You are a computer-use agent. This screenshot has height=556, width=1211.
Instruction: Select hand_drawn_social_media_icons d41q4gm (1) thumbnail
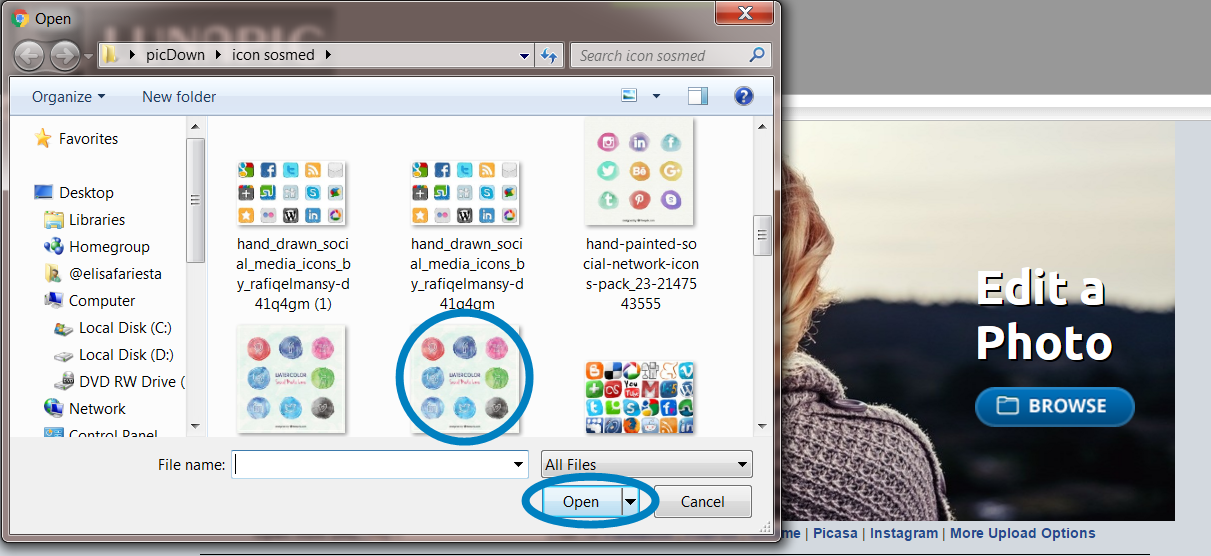293,193
